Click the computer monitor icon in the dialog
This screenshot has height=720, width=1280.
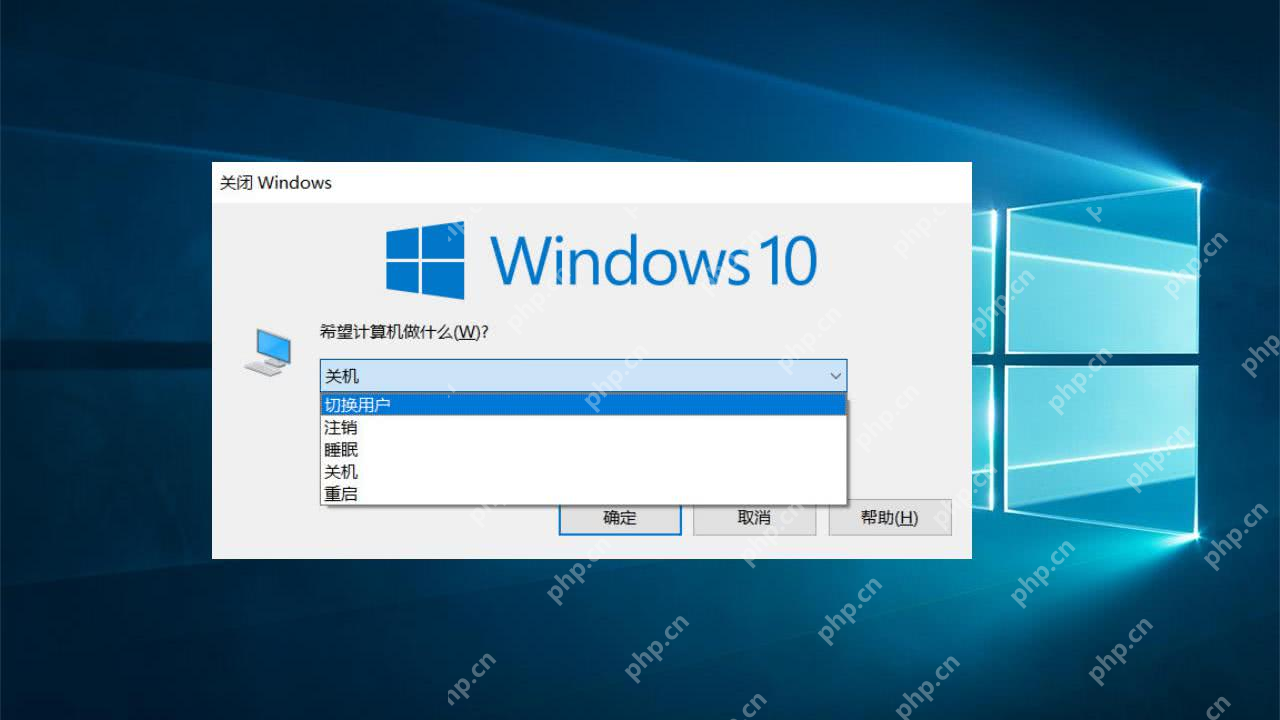(267, 353)
